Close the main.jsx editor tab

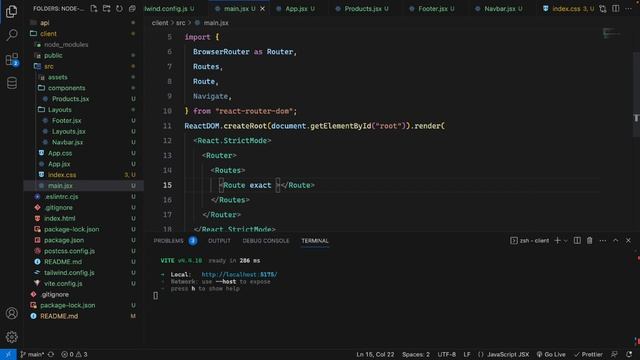(262, 9)
